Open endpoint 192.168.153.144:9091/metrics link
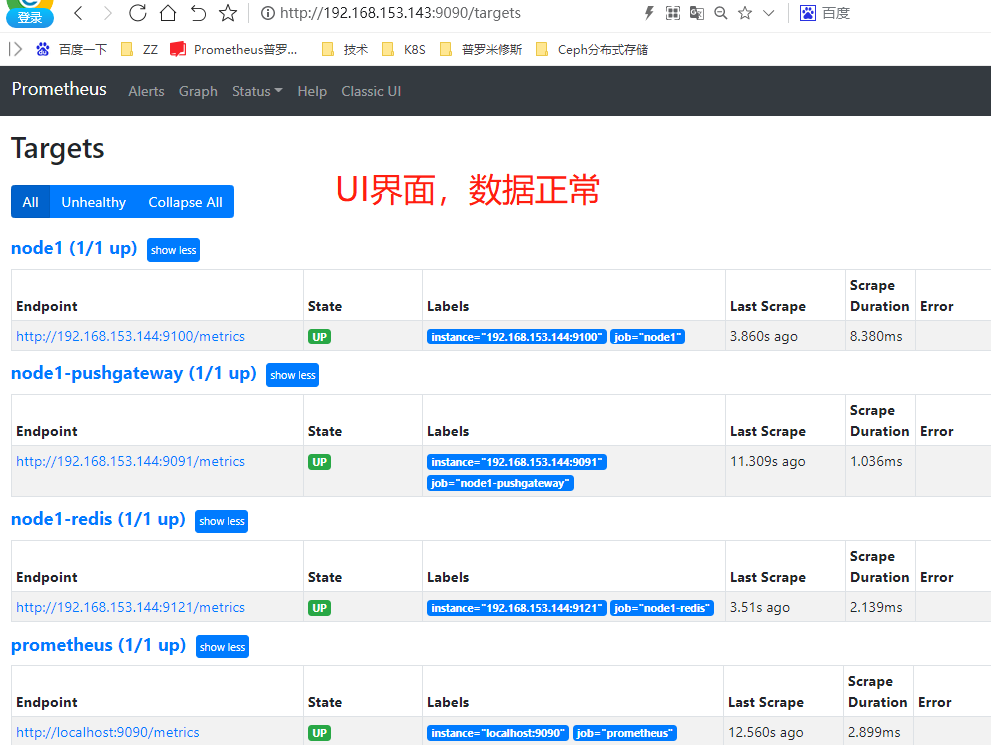 point(130,461)
